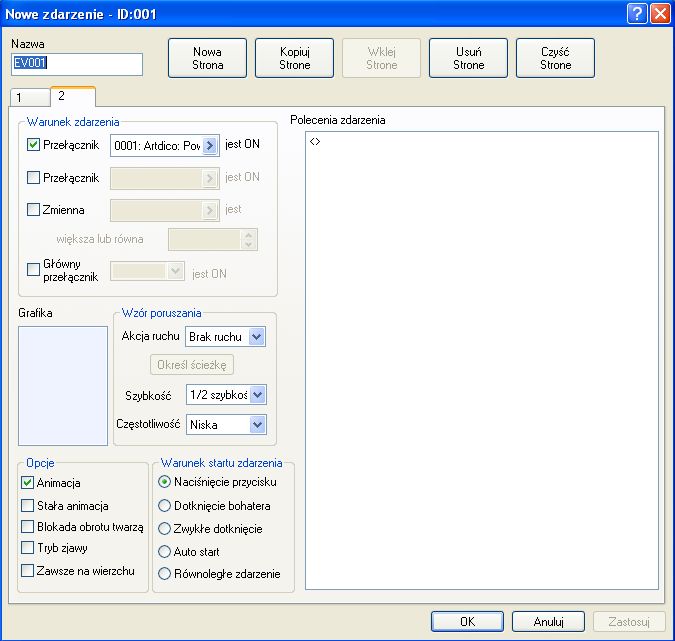
Task: Open the Szybkość speed dropdown
Action: pos(257,395)
